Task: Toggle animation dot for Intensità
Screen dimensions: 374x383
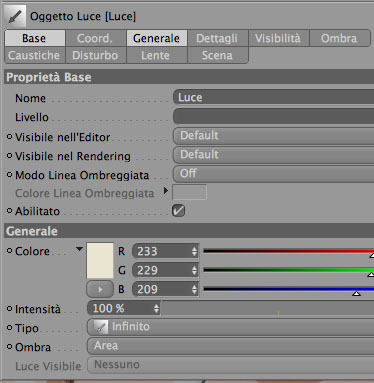Action: pyautogui.click(x=9, y=309)
